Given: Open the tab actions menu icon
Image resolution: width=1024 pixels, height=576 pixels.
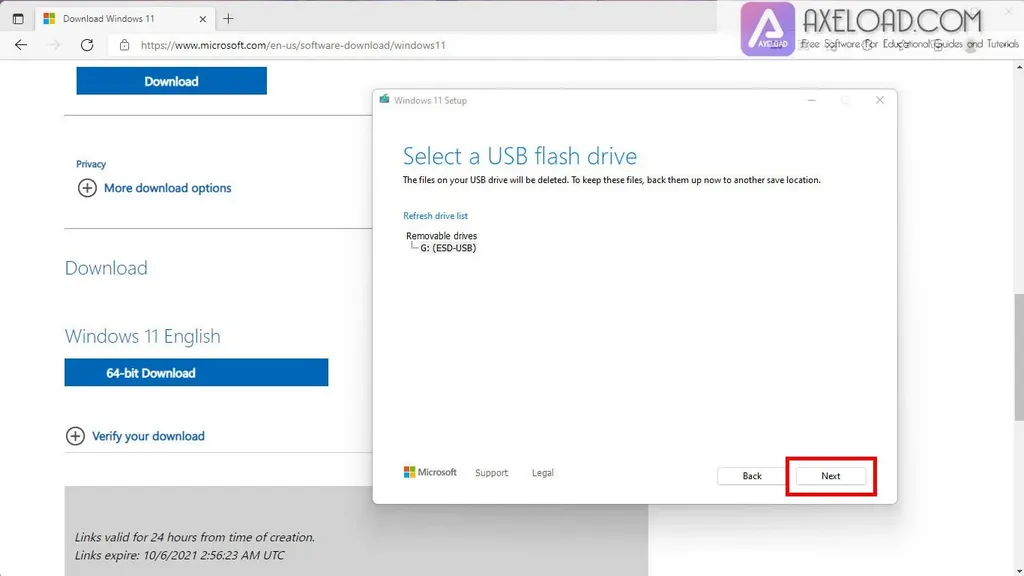Looking at the screenshot, I should [x=18, y=19].
